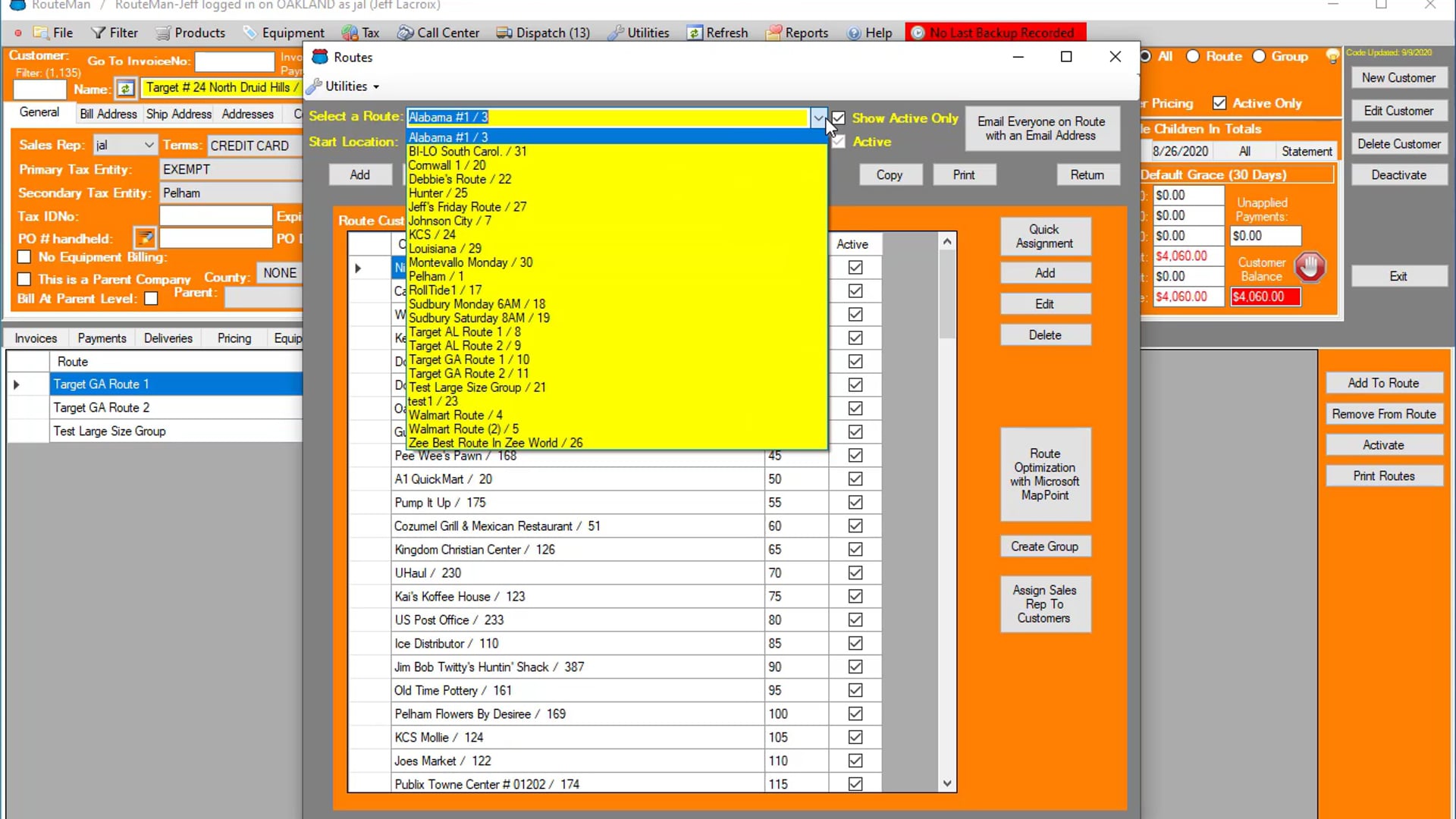Click the refresh icon beside Name field
The image size is (1456, 819).
click(x=126, y=89)
